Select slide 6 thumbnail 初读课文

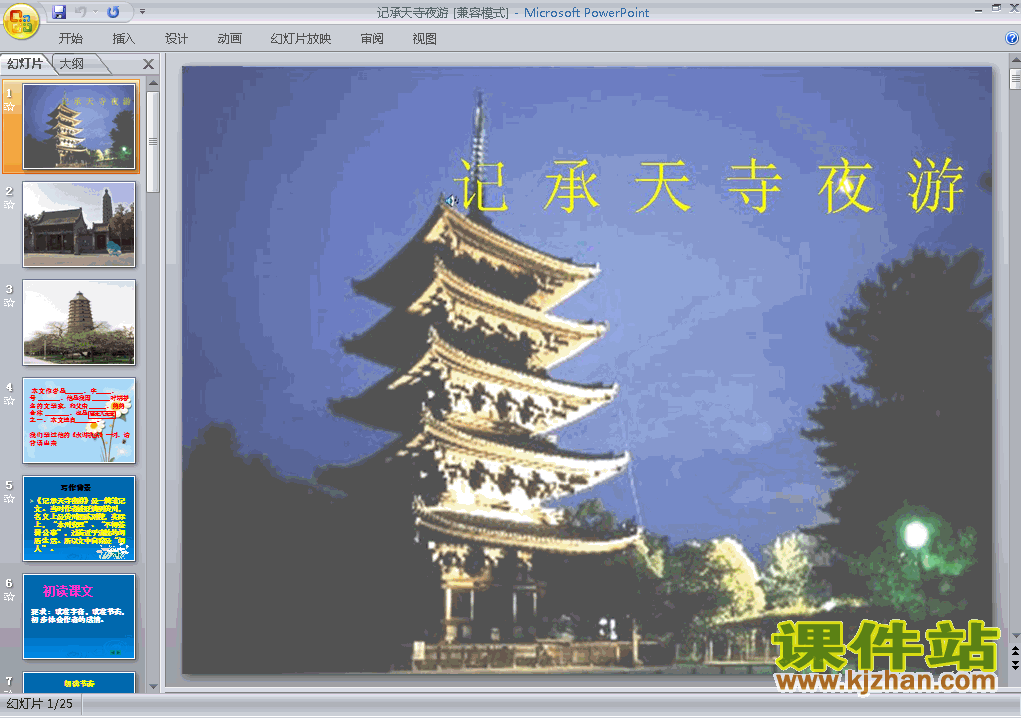coord(79,616)
